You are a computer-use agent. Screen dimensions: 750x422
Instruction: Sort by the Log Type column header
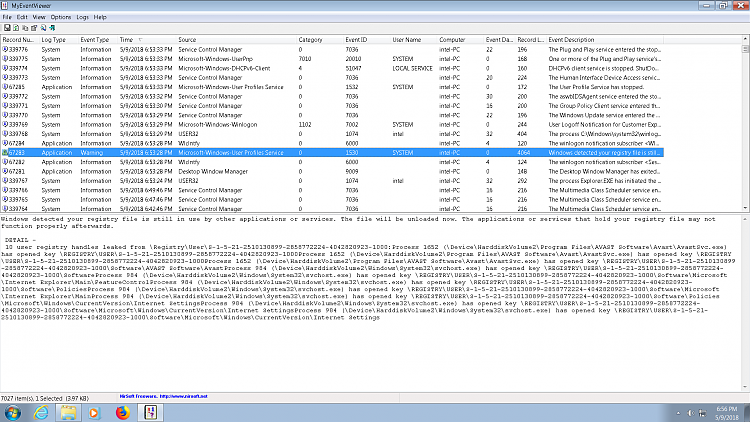pyautogui.click(x=59, y=40)
